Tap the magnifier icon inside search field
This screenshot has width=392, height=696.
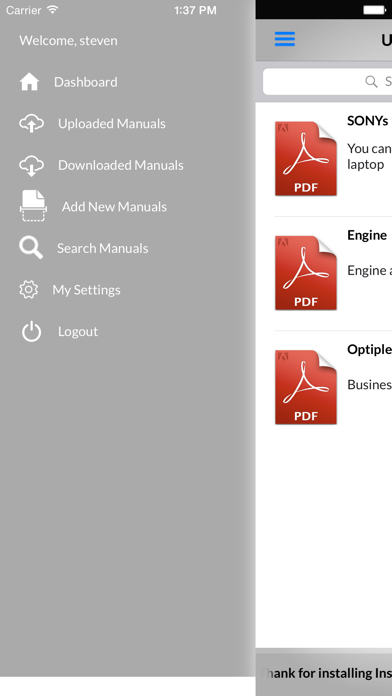point(371,81)
